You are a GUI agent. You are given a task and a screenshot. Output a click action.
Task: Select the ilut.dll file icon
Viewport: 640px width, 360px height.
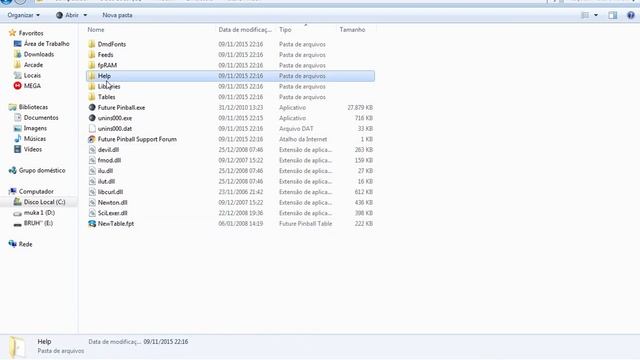point(92,182)
